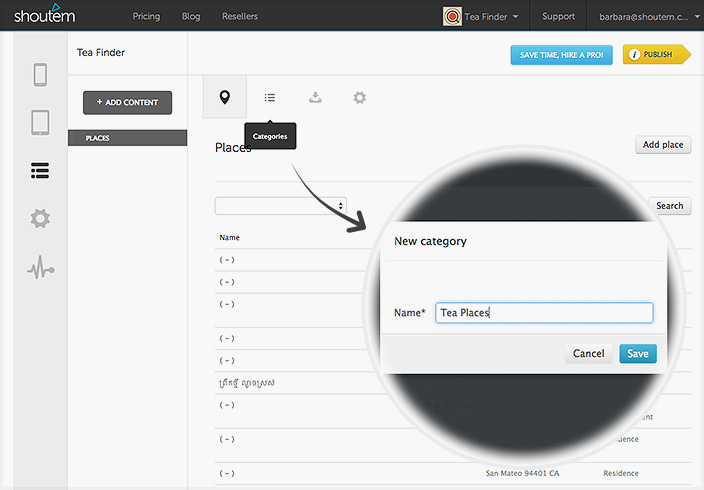Open the settings gear in left sidebar
Image resolution: width=704 pixels, height=490 pixels.
click(x=40, y=219)
